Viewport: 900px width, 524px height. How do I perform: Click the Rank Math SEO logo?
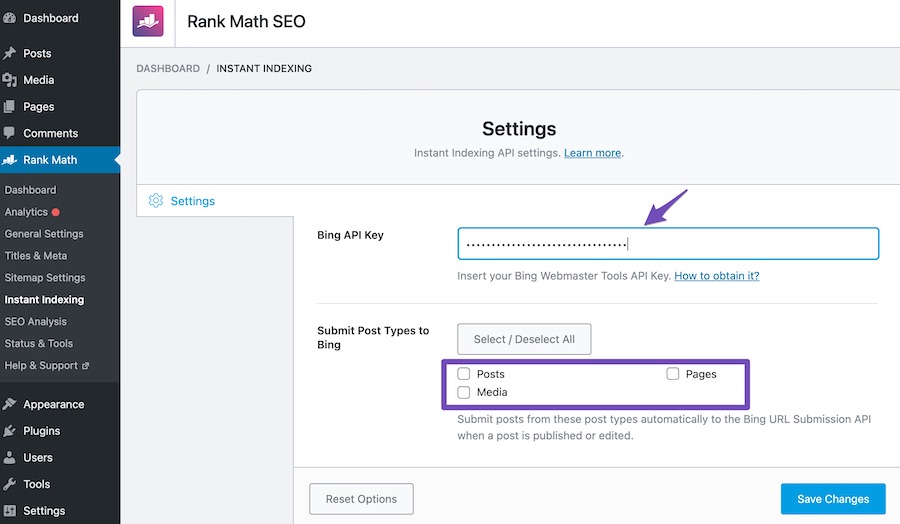[148, 21]
